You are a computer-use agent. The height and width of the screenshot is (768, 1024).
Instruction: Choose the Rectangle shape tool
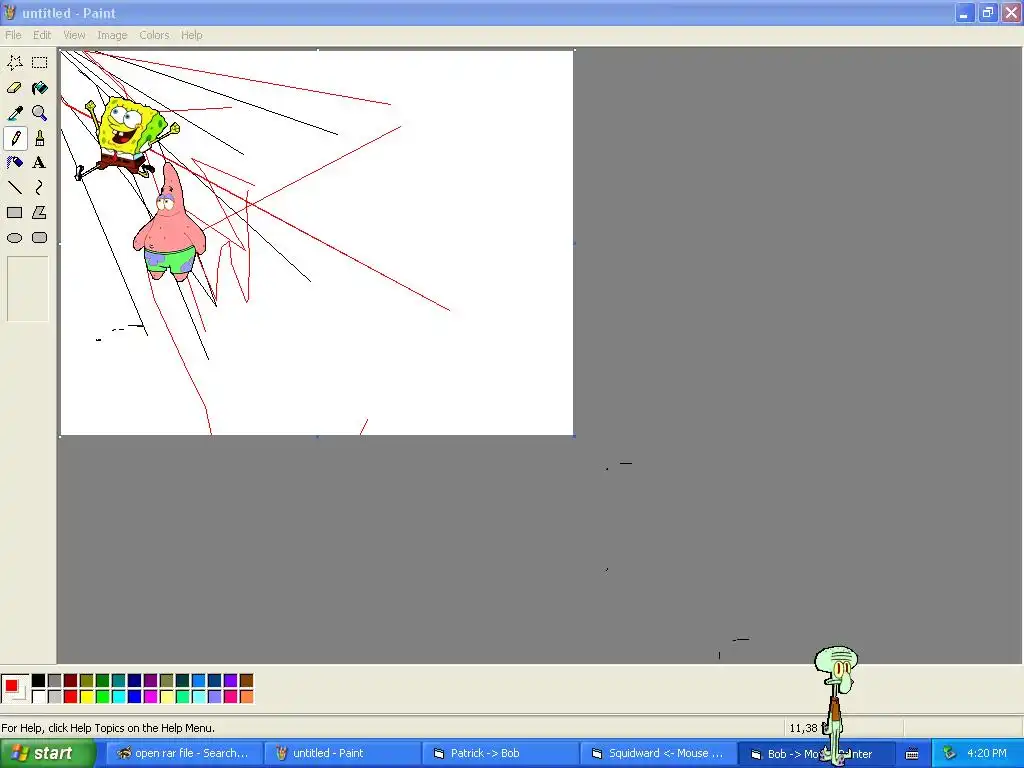[x=14, y=213]
